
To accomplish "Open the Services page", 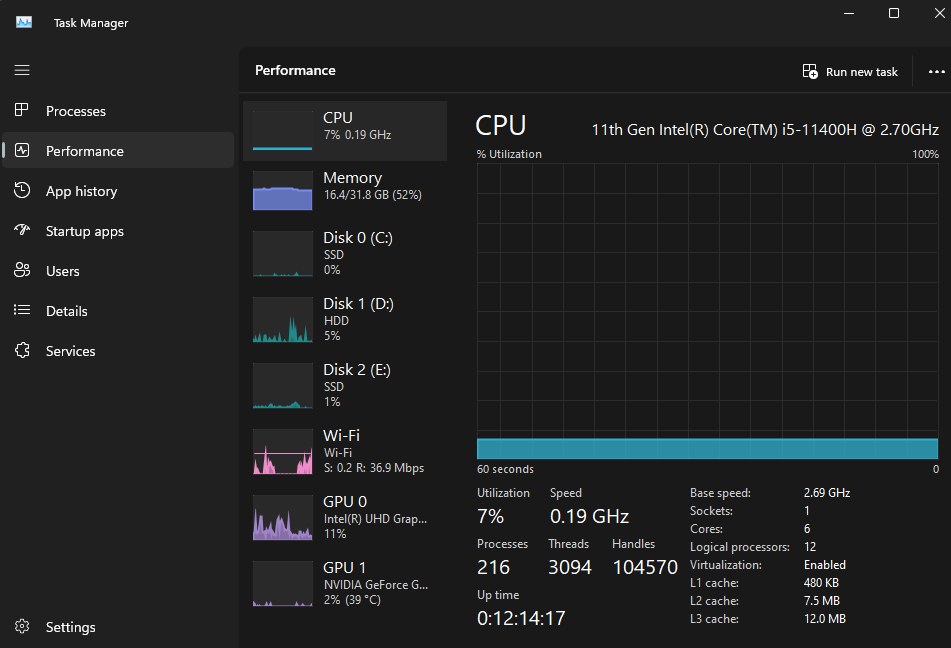I will coord(70,351).
